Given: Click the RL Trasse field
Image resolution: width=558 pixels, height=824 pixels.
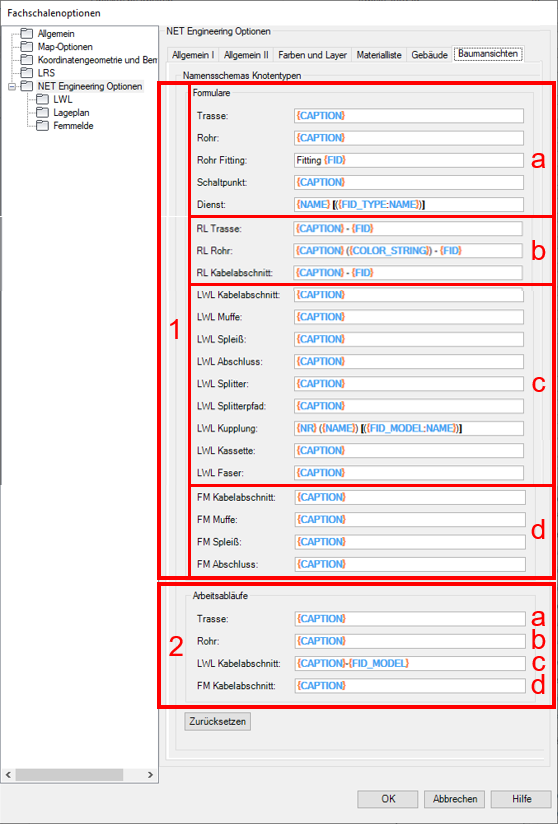Looking at the screenshot, I should tap(408, 229).
